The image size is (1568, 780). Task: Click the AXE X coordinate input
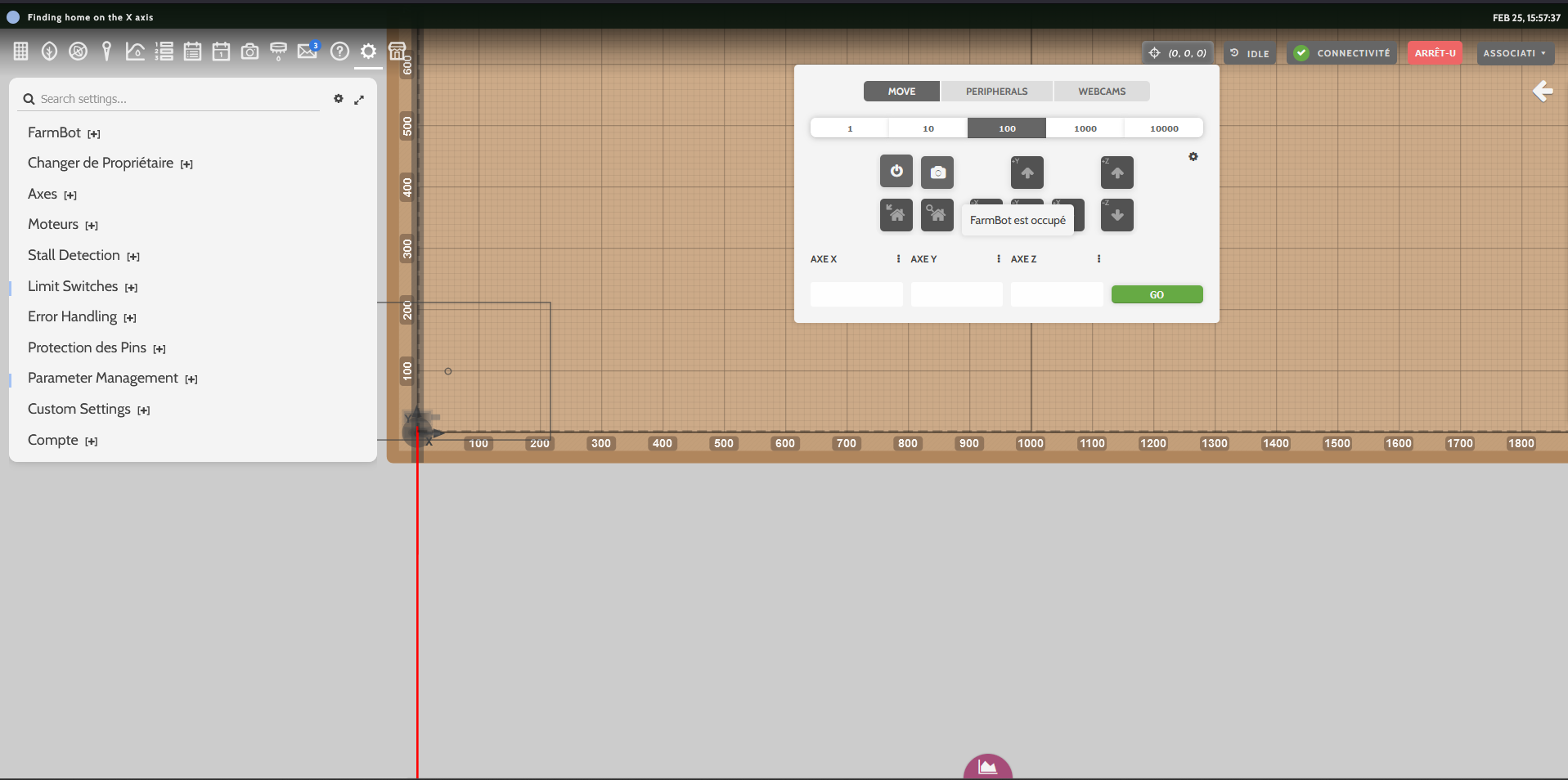point(856,294)
